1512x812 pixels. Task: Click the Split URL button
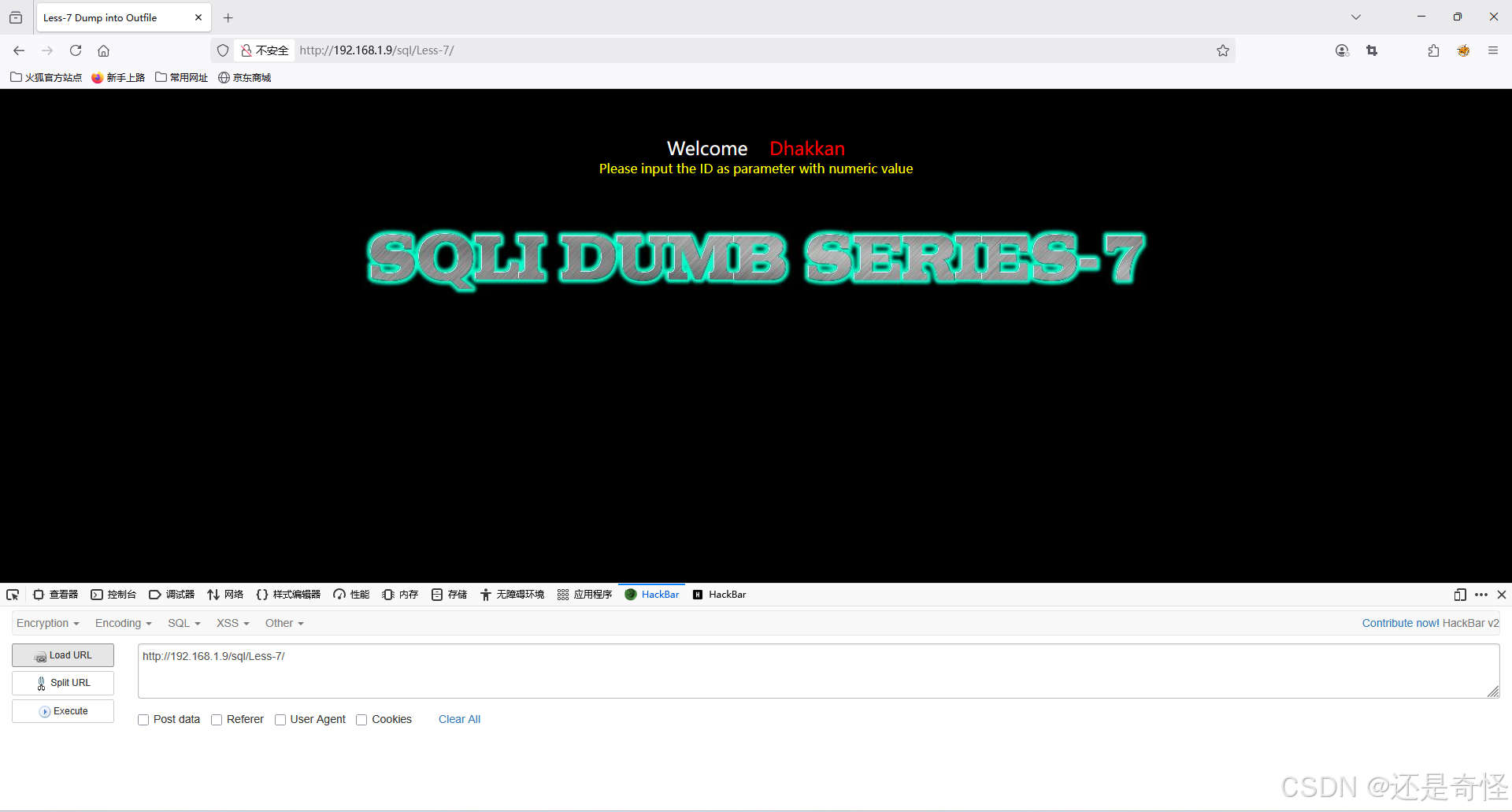(63, 683)
